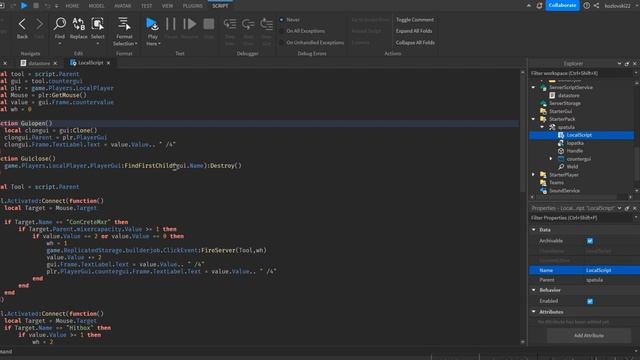This screenshot has width=640, height=360.
Task: Open the Format Selection dropdown arrow
Action: (x=136, y=44)
